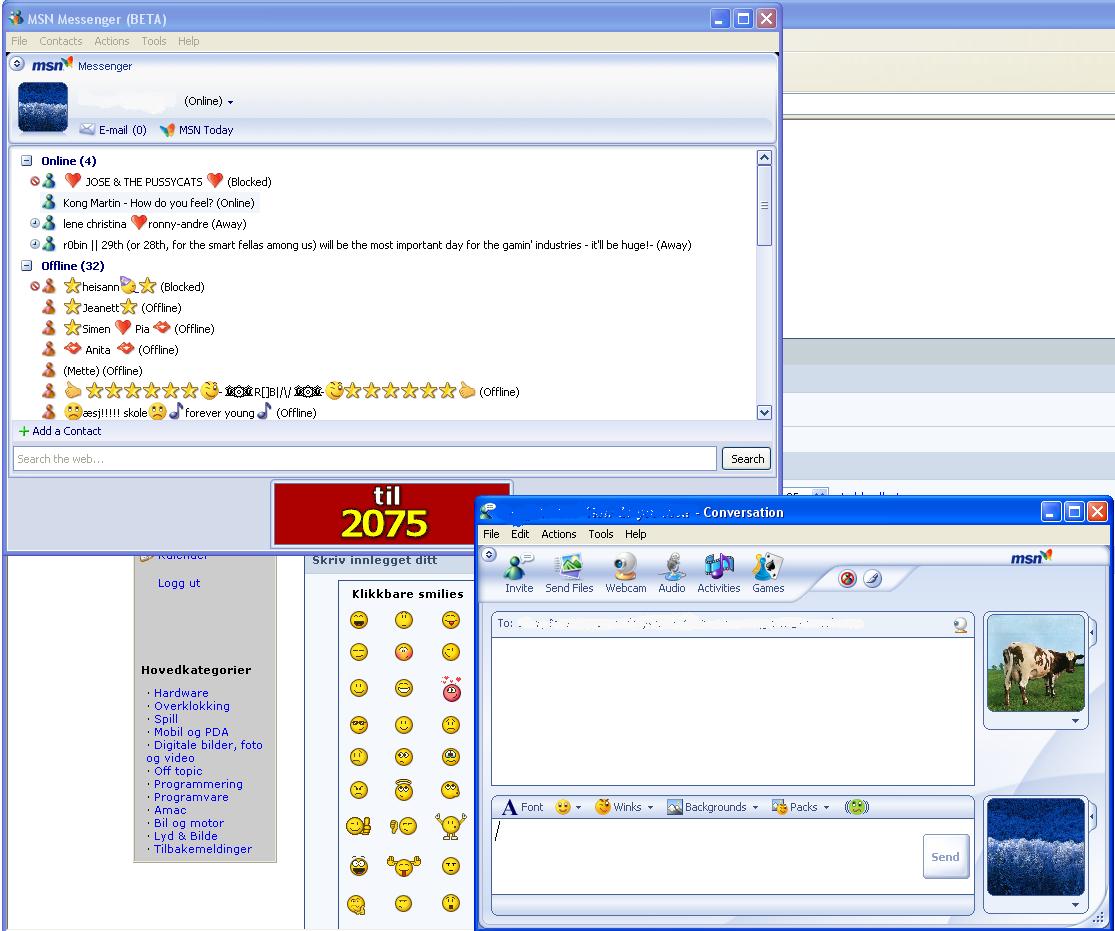The image size is (1115, 931).
Task: Open the emoticon picker dropdown arrow
Action: pos(578,808)
